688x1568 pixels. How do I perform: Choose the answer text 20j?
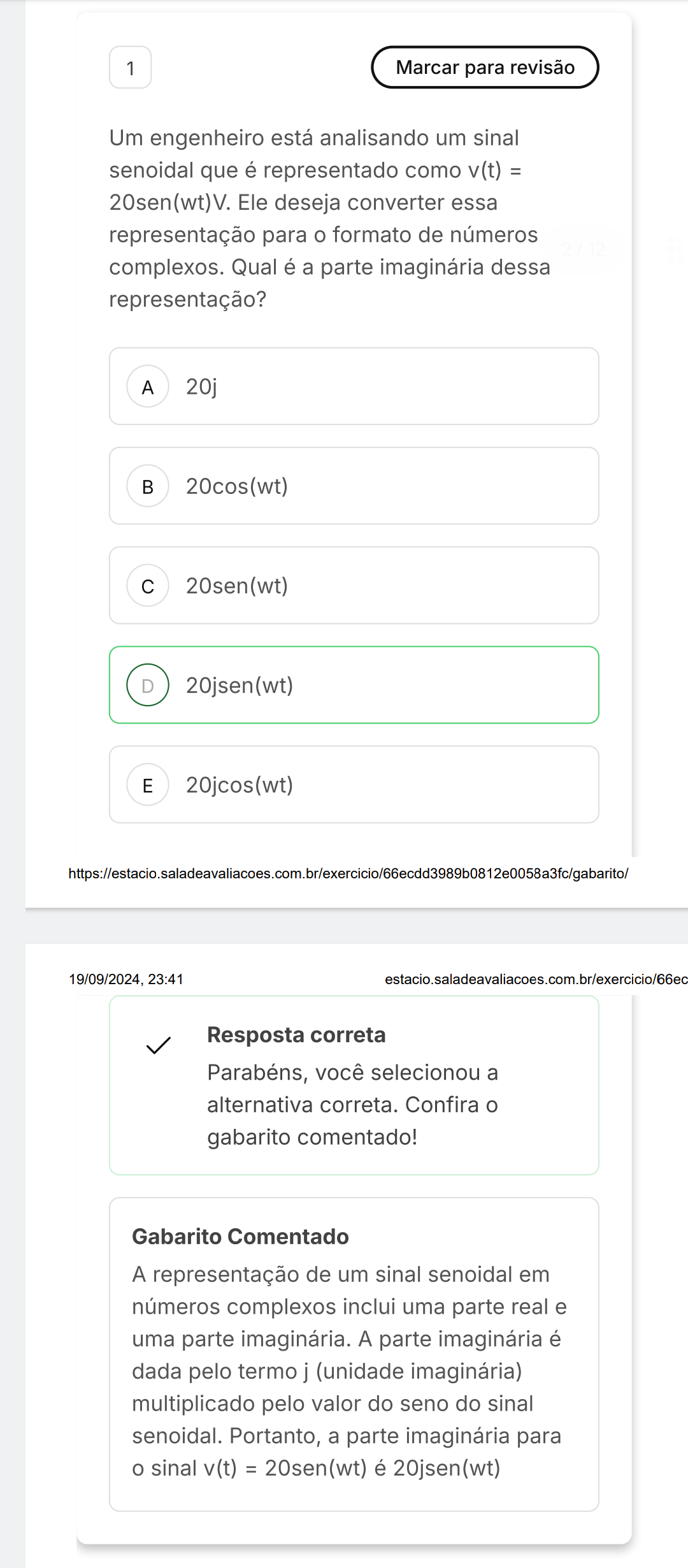pyautogui.click(x=201, y=387)
